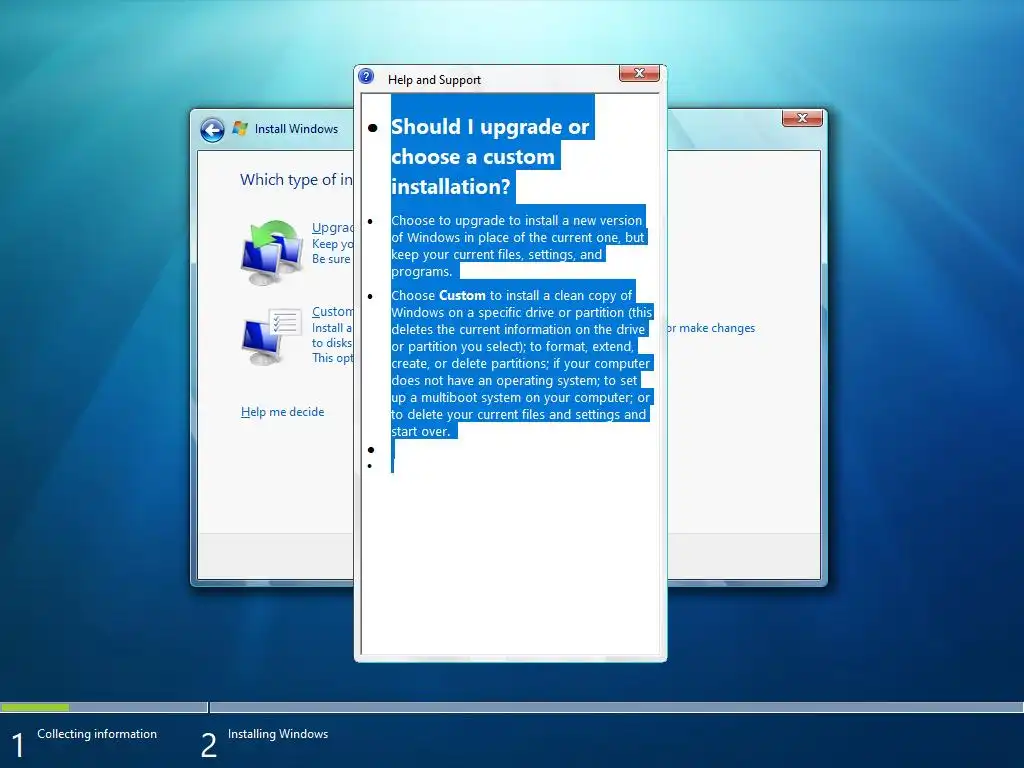Viewport: 1024px width, 768px height.
Task: Click the bold word Custom in help text
Action: point(462,295)
